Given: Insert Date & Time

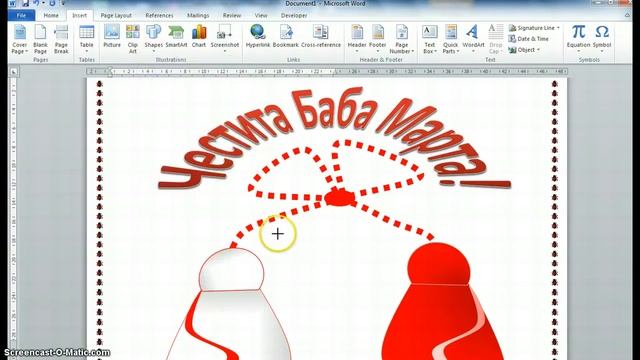Looking at the screenshot, I should (x=529, y=39).
